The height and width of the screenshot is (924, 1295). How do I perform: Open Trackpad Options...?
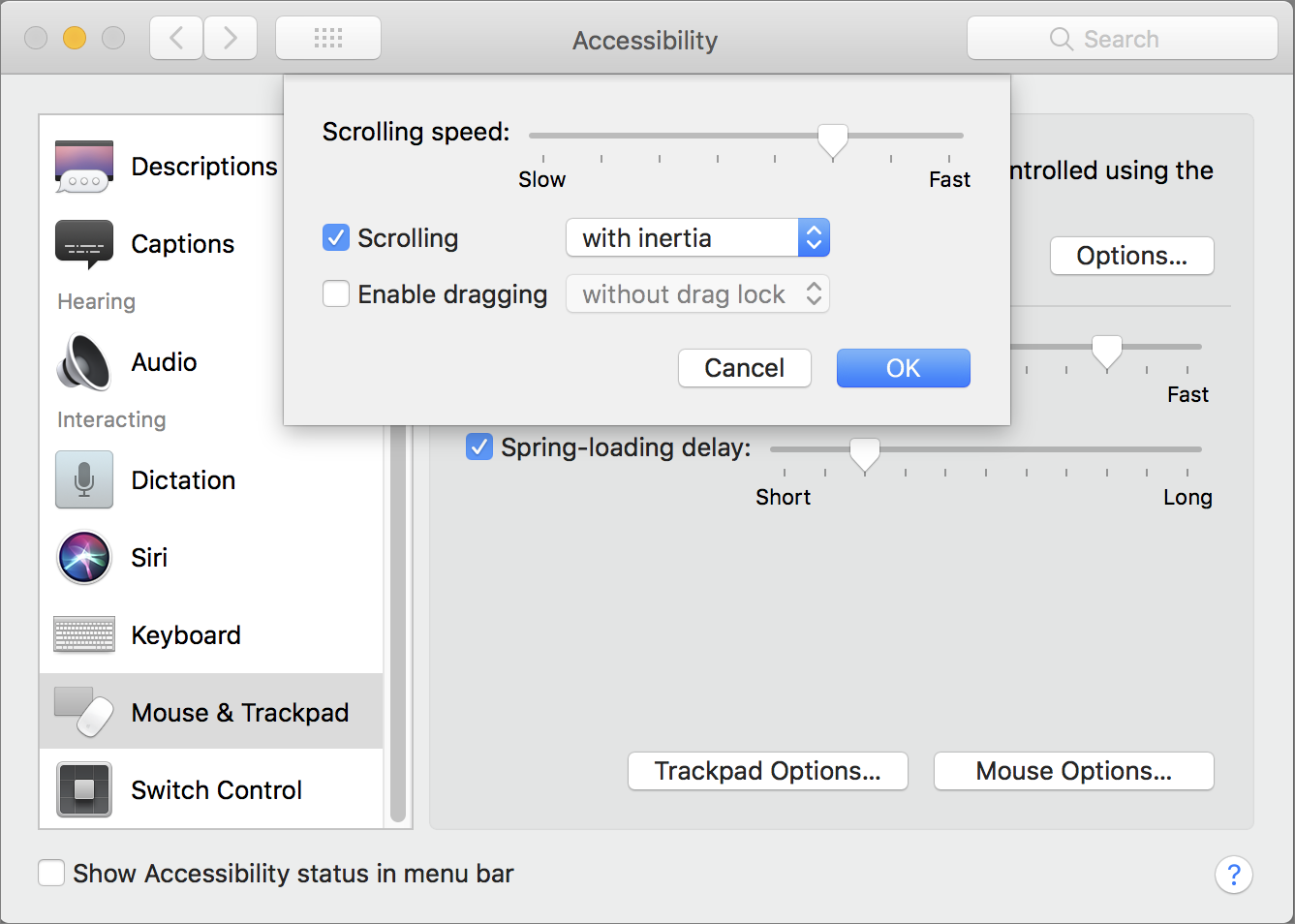pos(768,771)
